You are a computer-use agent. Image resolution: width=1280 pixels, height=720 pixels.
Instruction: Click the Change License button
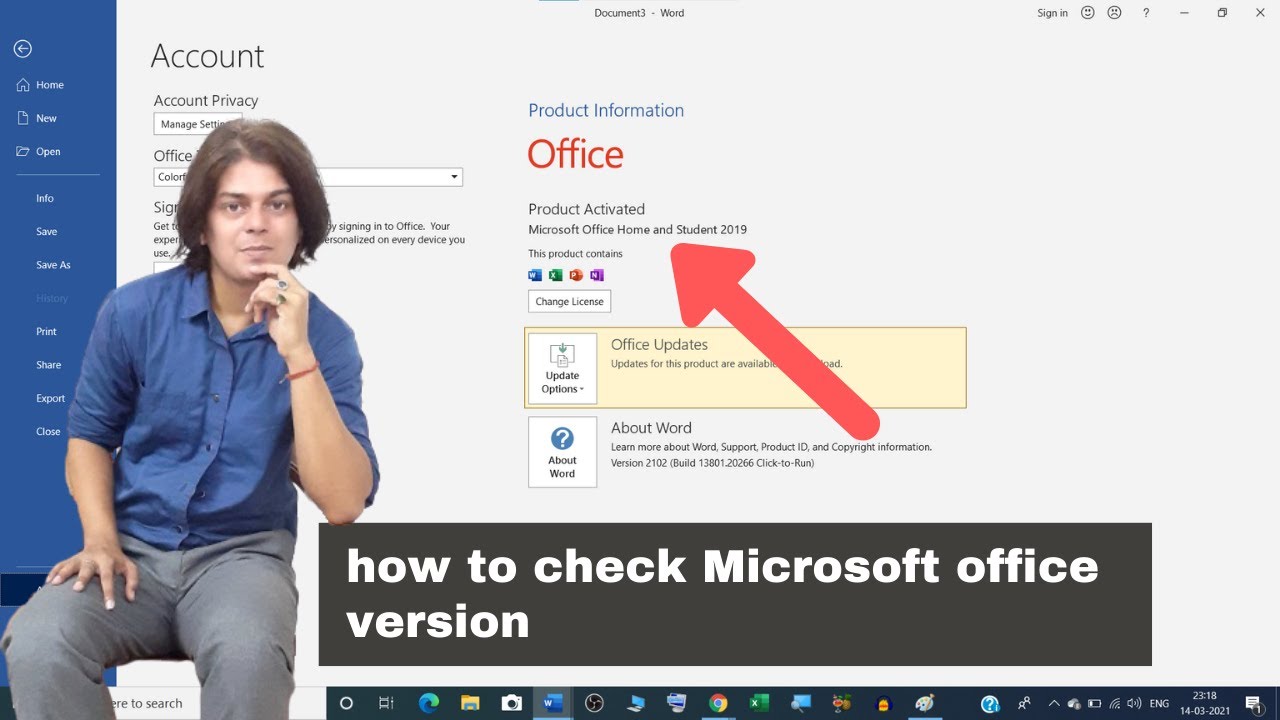[569, 301]
